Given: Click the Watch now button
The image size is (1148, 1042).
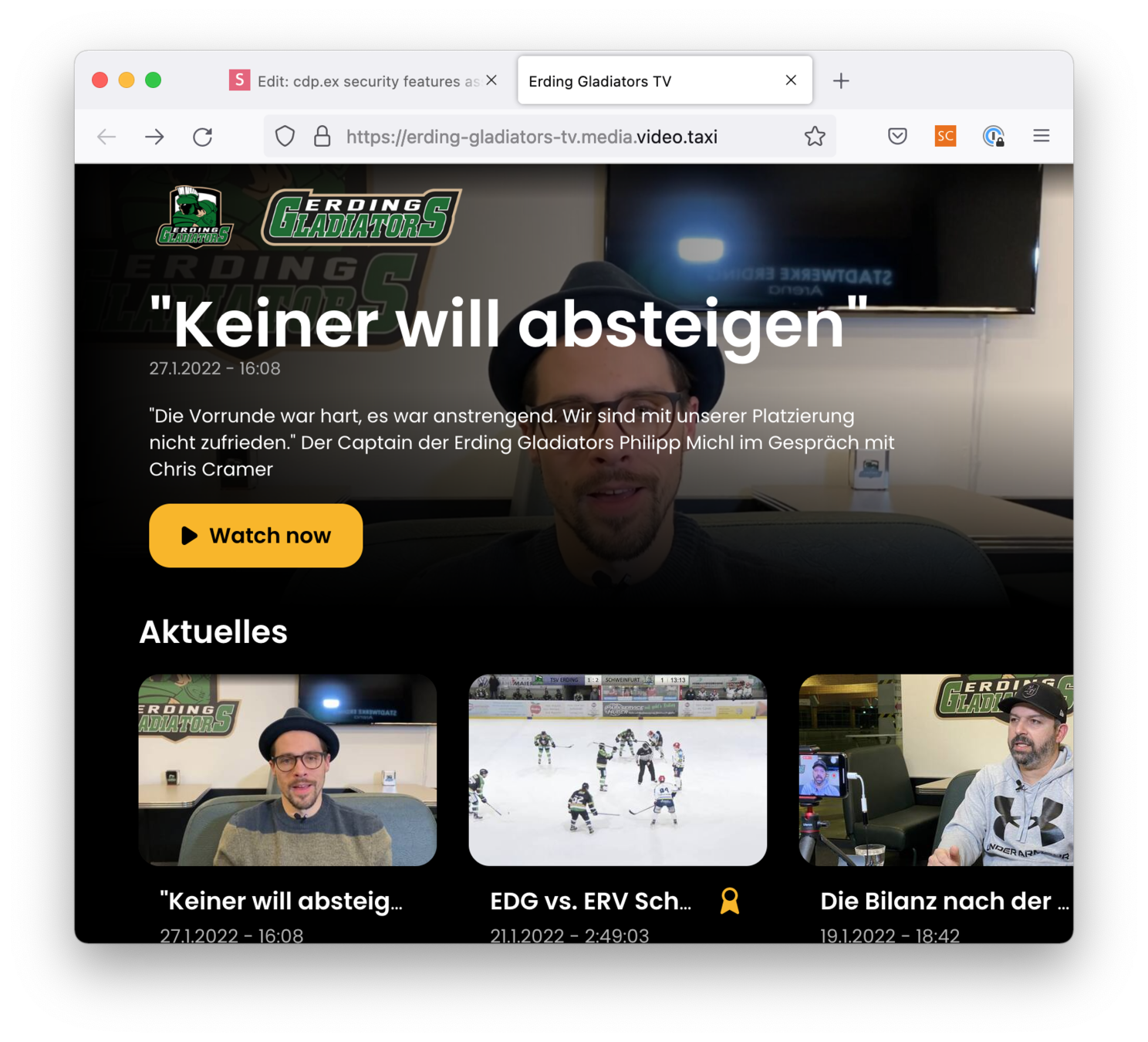Looking at the screenshot, I should click(x=255, y=536).
